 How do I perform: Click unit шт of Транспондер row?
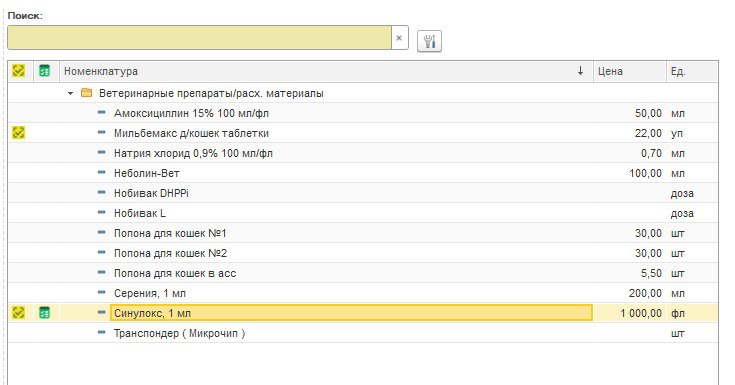pos(678,333)
